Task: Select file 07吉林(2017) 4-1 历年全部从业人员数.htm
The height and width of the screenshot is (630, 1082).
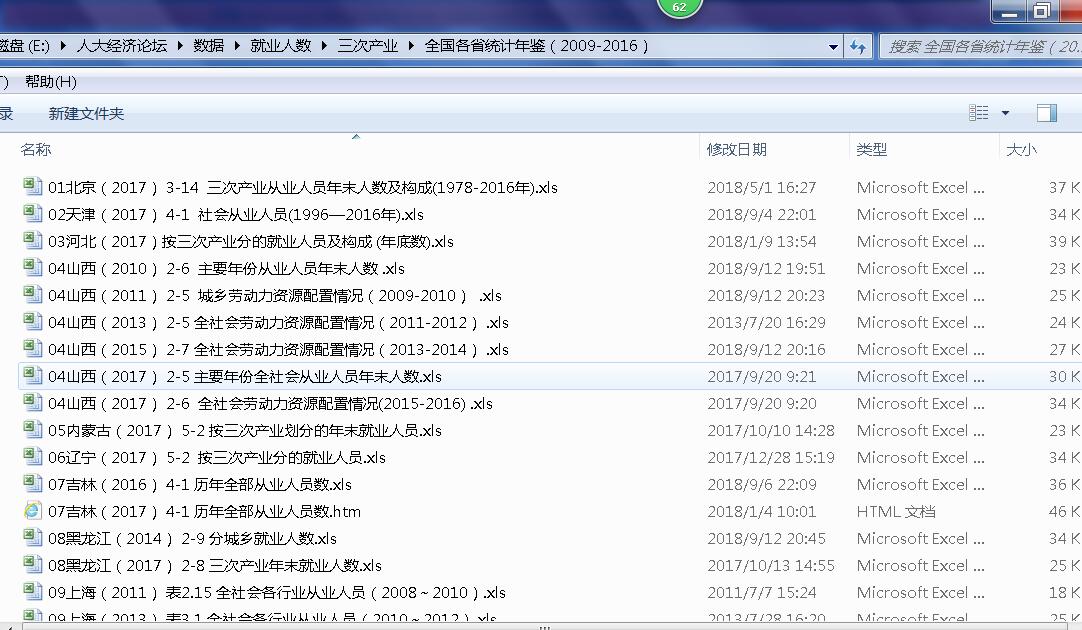Action: 204,511
